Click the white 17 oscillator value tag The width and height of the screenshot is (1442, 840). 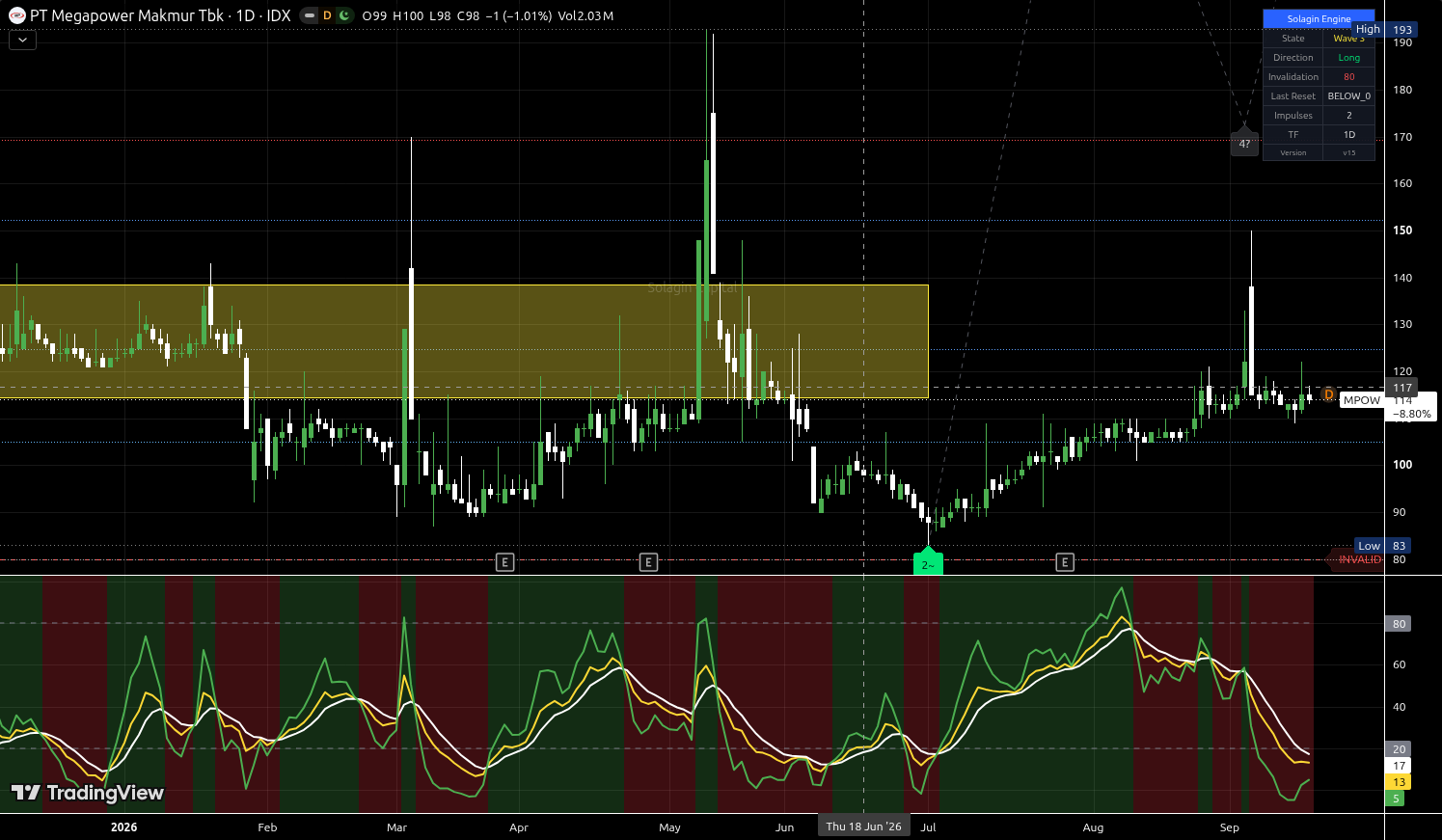tap(1399, 766)
